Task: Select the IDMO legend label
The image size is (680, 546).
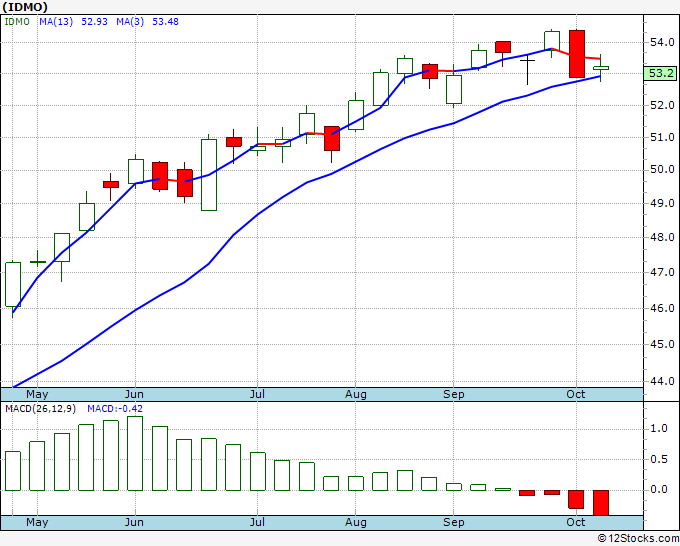Action: coord(17,22)
